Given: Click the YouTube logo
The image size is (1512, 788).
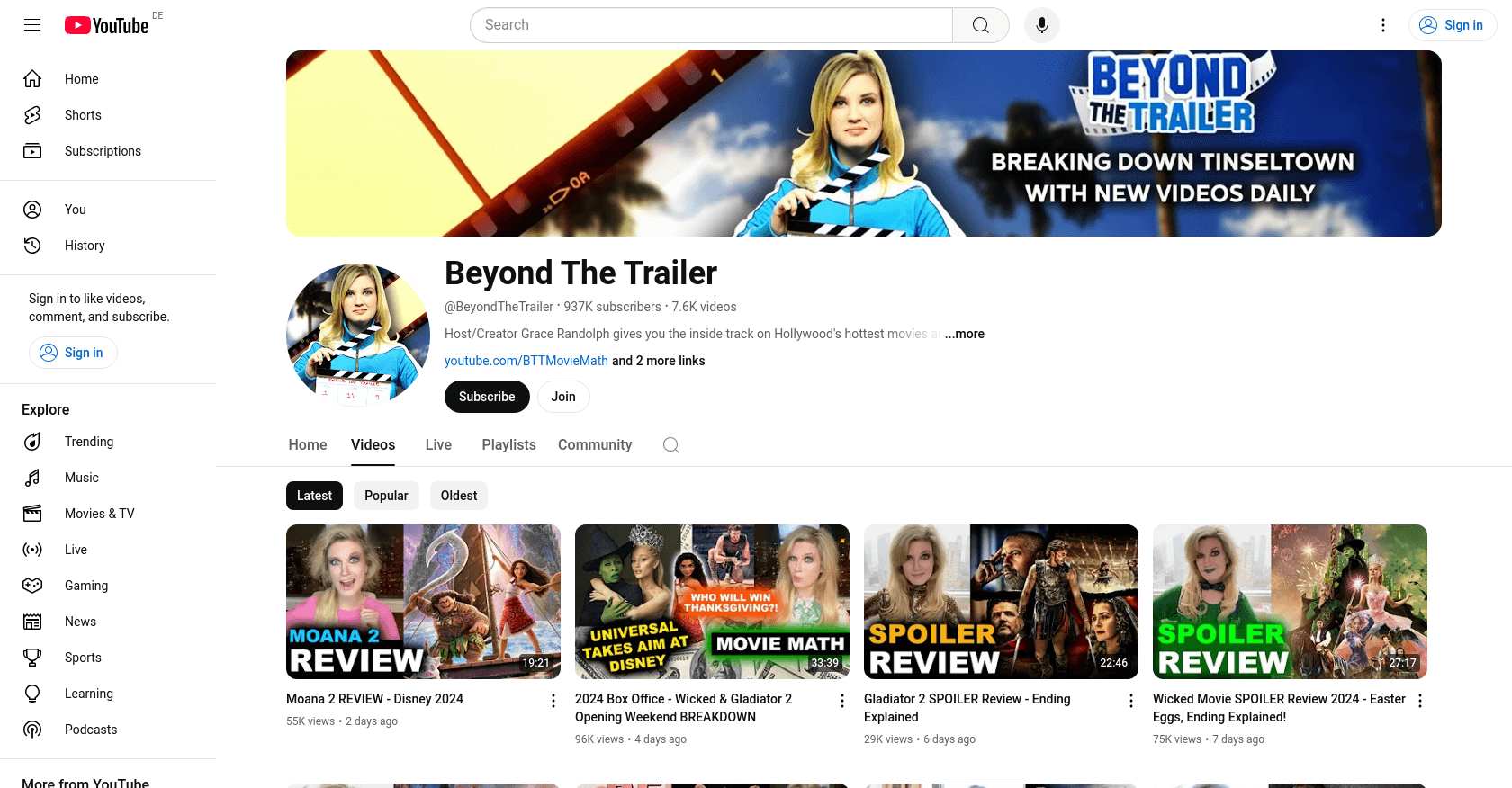Looking at the screenshot, I should coord(107,25).
